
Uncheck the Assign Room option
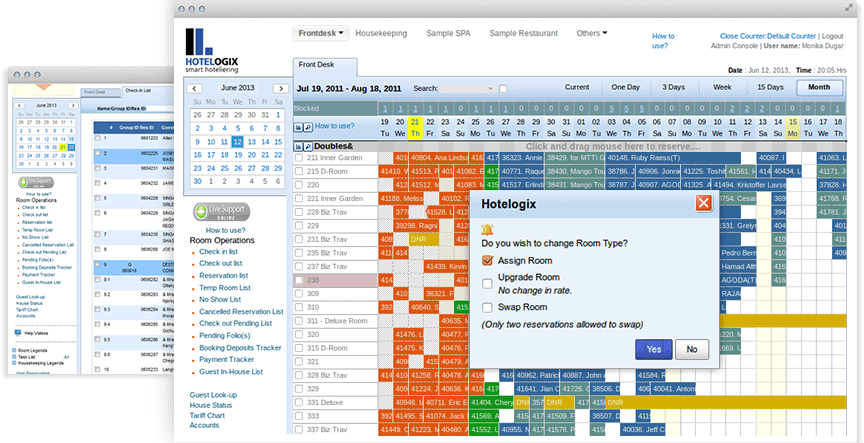tap(487, 261)
